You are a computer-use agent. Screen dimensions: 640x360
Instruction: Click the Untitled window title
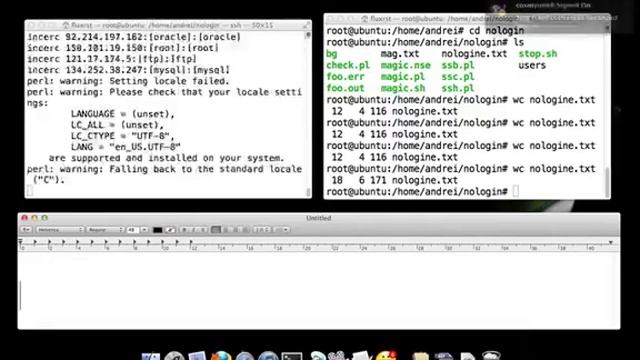(x=319, y=218)
